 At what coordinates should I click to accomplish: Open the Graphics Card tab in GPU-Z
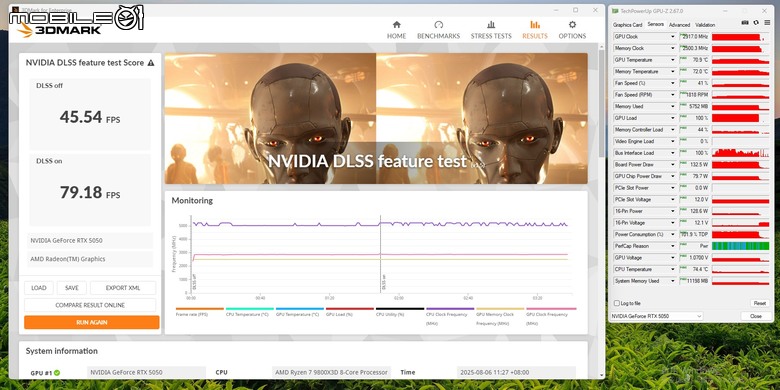coord(627,24)
